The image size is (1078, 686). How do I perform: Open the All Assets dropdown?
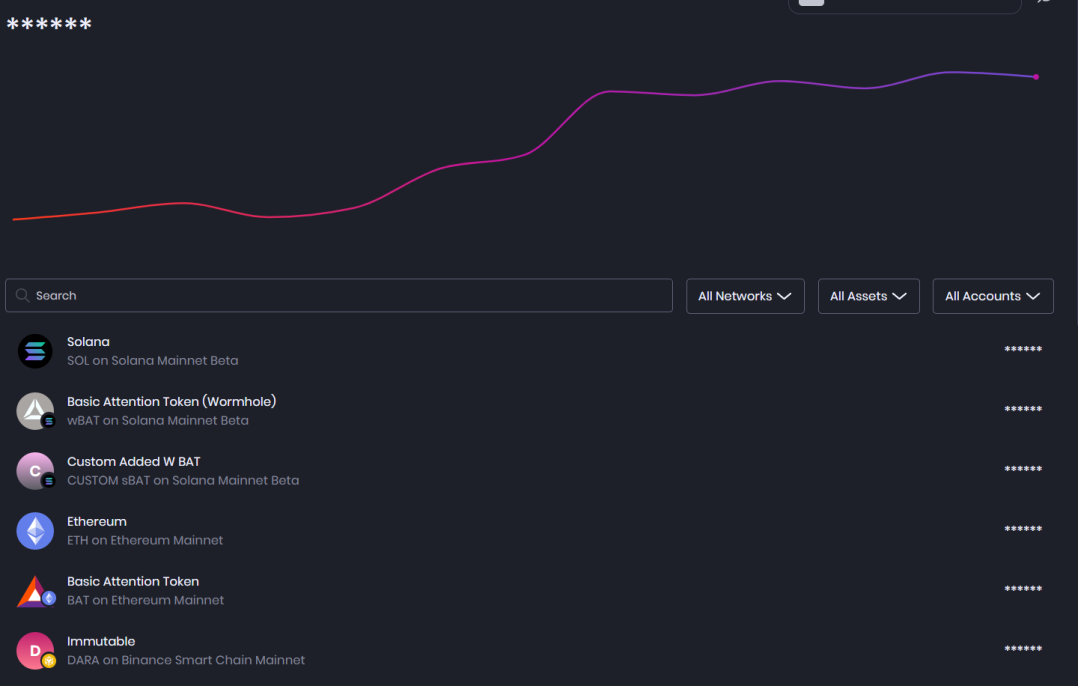click(x=868, y=296)
